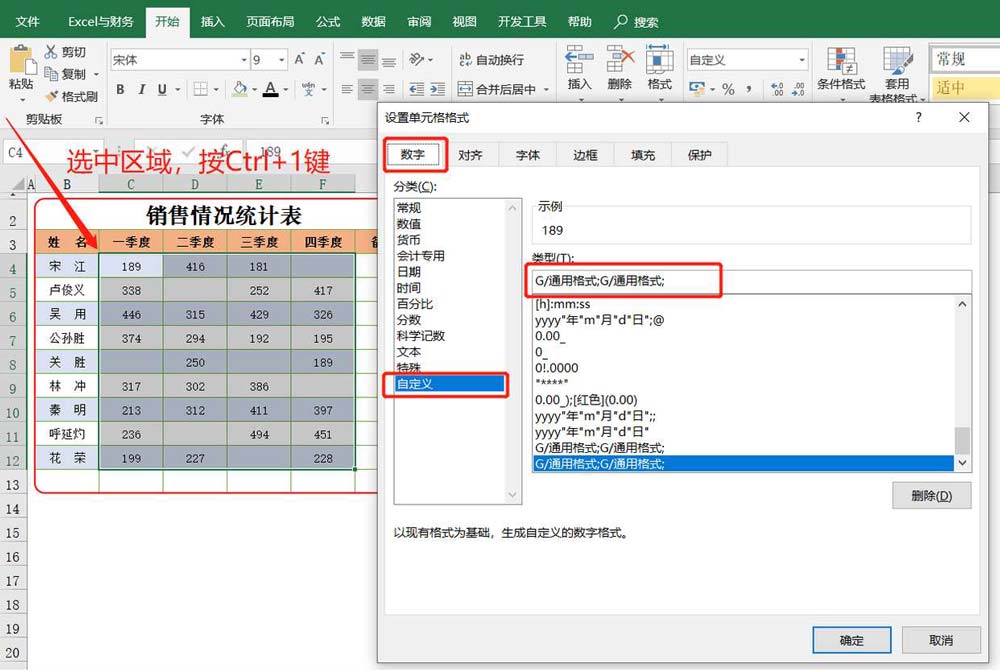Viewport: 1000px width, 670px height.
Task: Expand the font color dropdown arrow
Action: pyautogui.click(x=286, y=90)
